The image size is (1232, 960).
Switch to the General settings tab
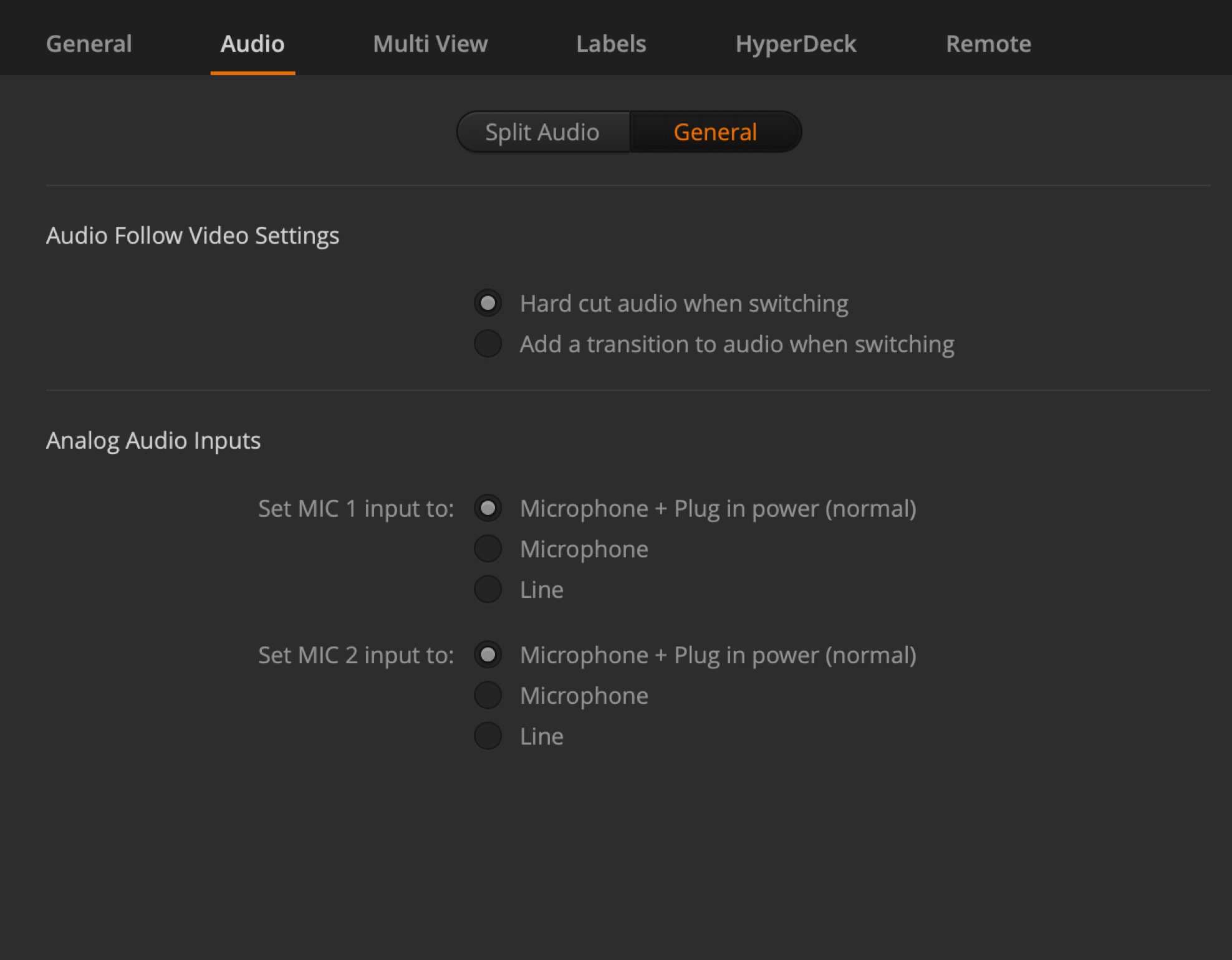pos(89,44)
